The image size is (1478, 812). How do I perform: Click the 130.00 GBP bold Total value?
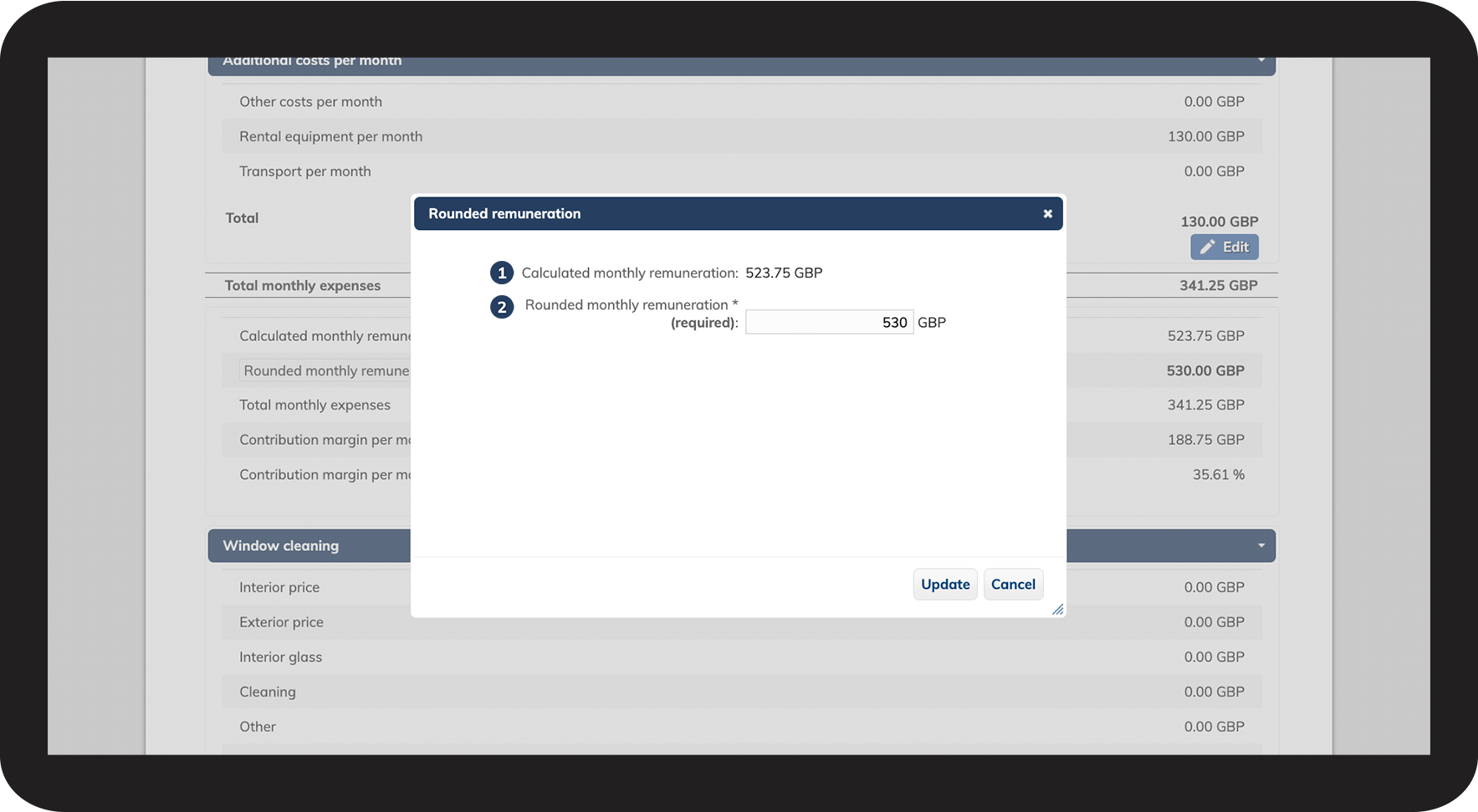(x=1220, y=222)
